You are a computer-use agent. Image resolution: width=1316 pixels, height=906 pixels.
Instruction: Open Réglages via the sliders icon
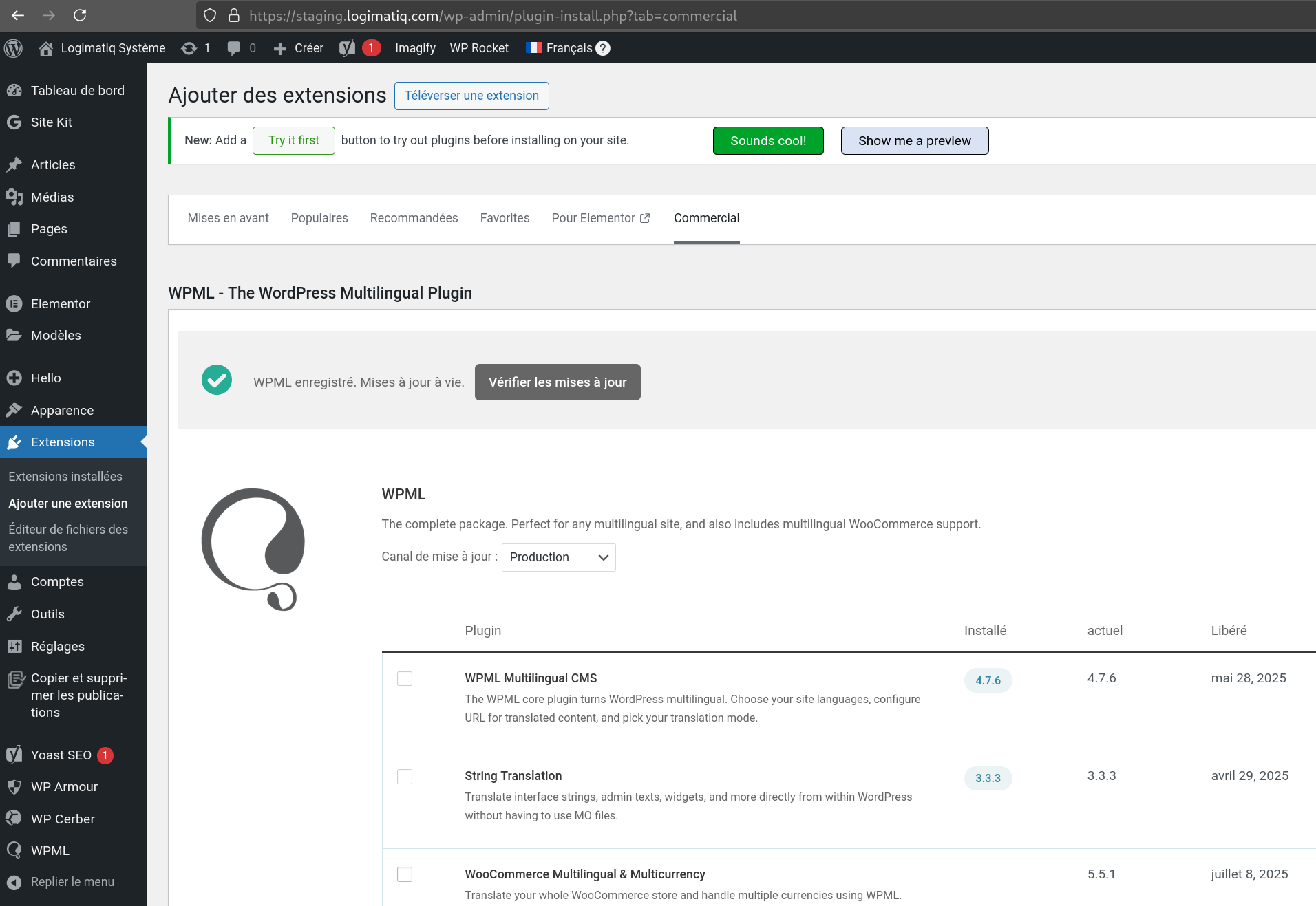[x=14, y=646]
